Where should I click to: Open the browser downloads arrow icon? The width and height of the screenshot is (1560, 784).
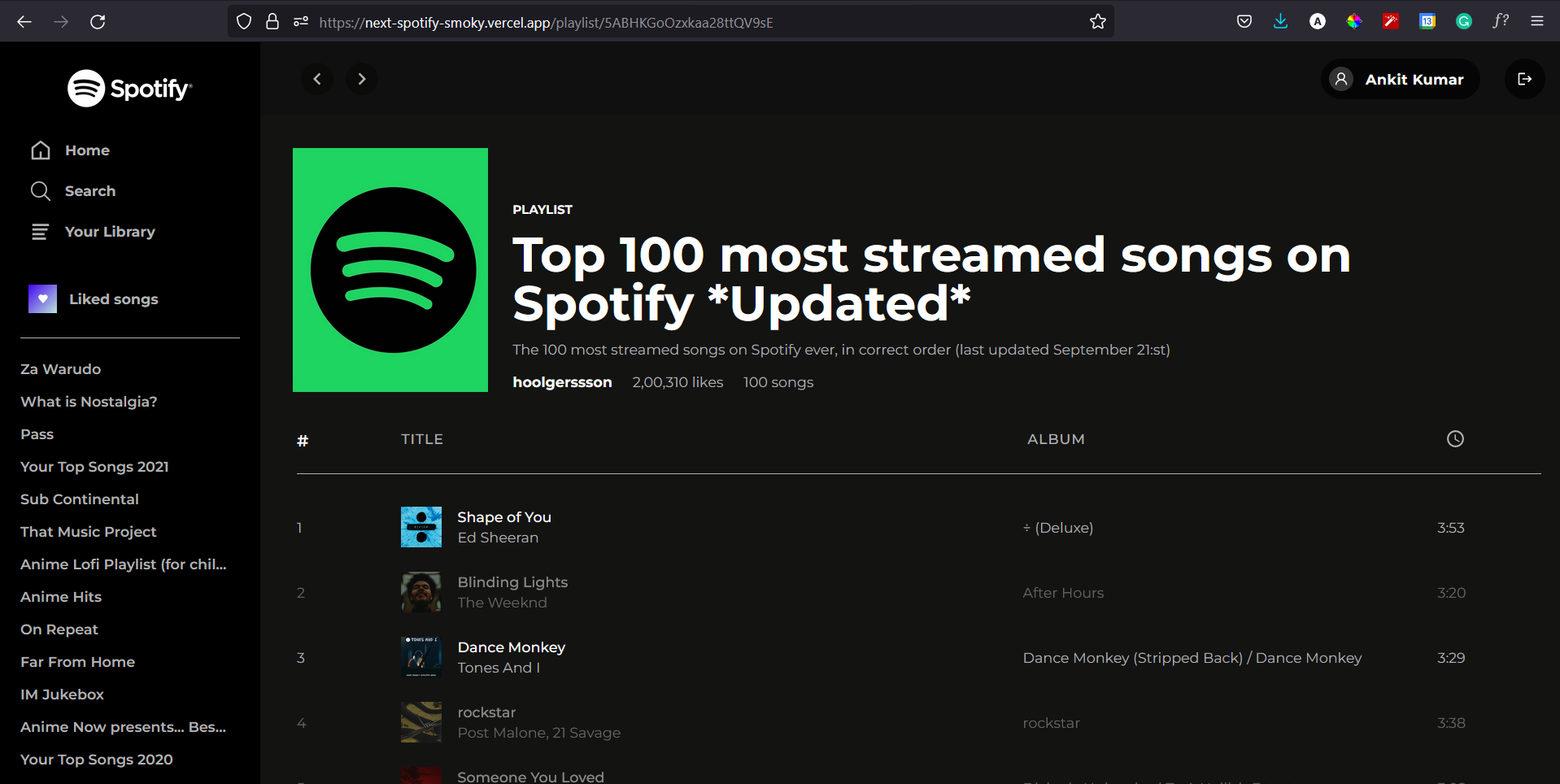[x=1280, y=22]
